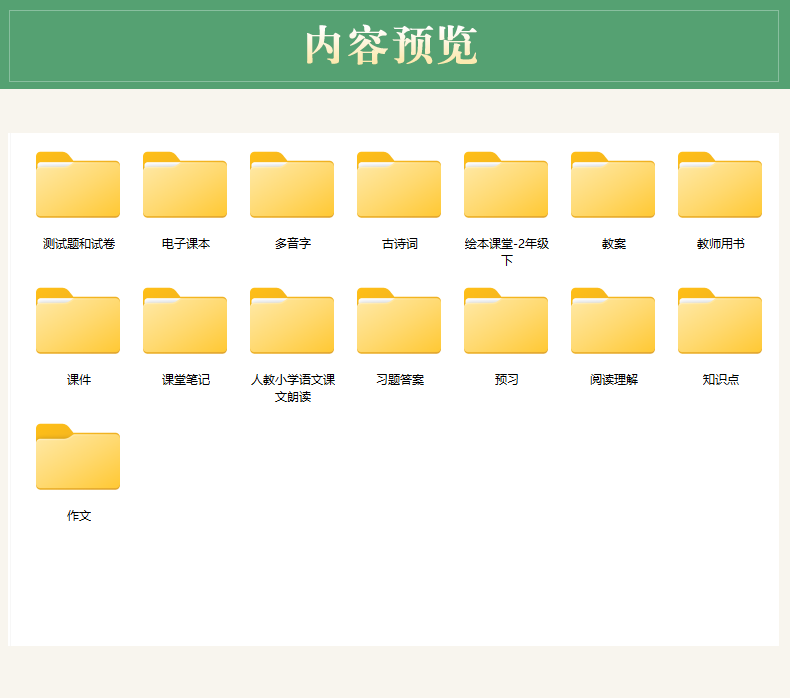Open the 电子课本 folder icon
Image resolution: width=790 pixels, height=698 pixels.
tap(185, 184)
